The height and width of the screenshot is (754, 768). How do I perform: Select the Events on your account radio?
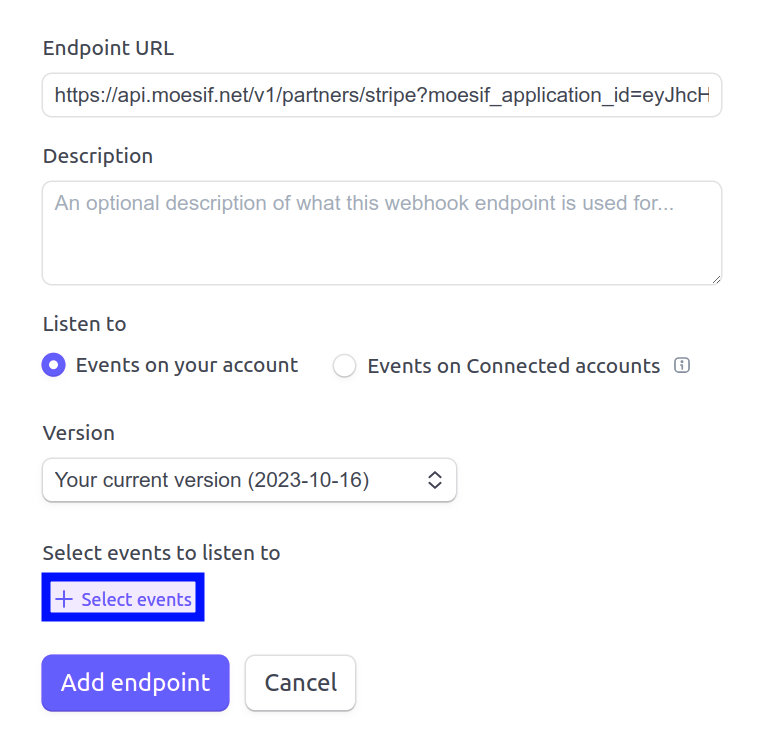point(54,365)
